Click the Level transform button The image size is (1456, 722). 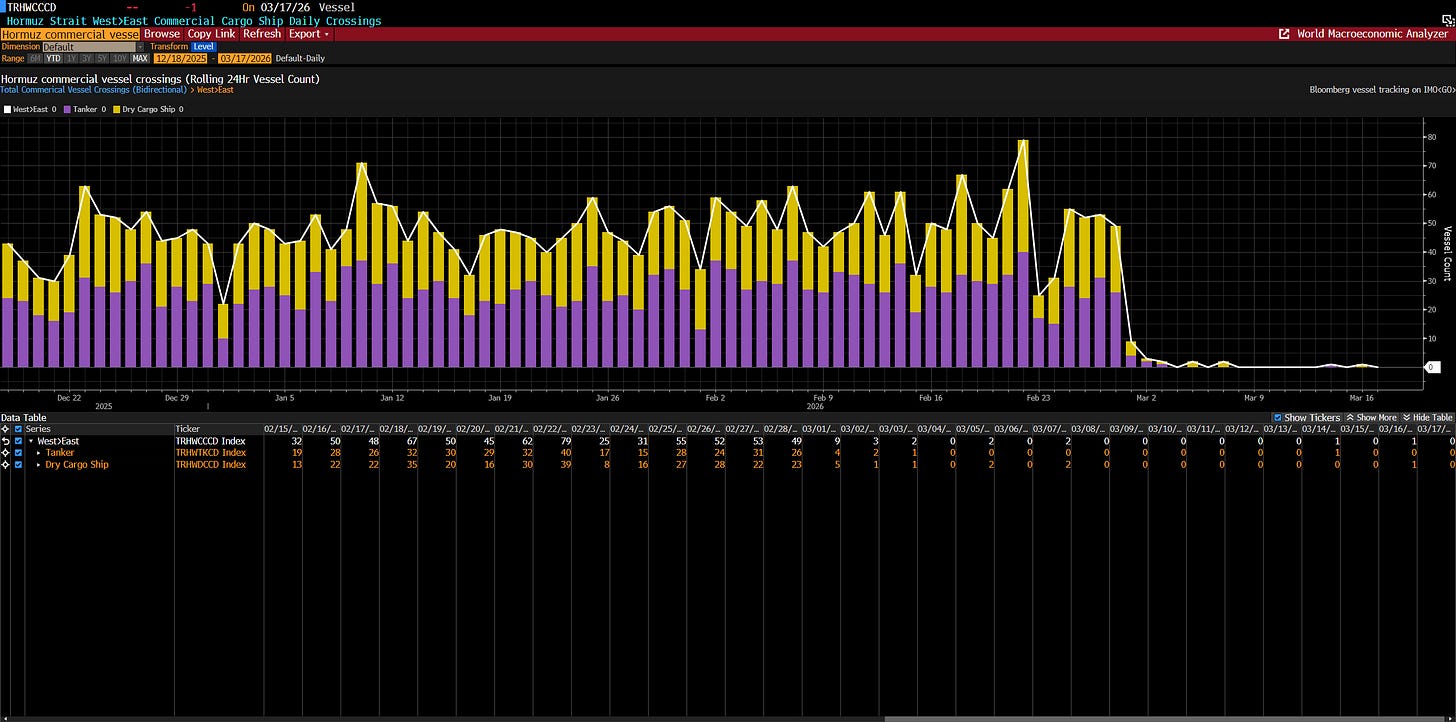click(x=203, y=47)
